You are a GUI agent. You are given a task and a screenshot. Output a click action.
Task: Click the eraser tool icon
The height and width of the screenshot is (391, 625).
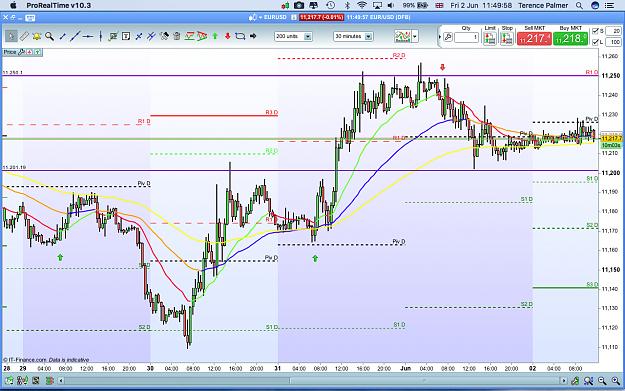pos(164,36)
